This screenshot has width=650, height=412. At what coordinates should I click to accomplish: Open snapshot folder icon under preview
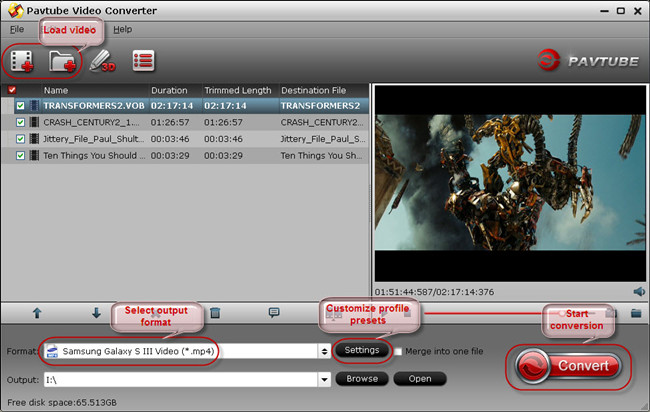click(x=636, y=313)
